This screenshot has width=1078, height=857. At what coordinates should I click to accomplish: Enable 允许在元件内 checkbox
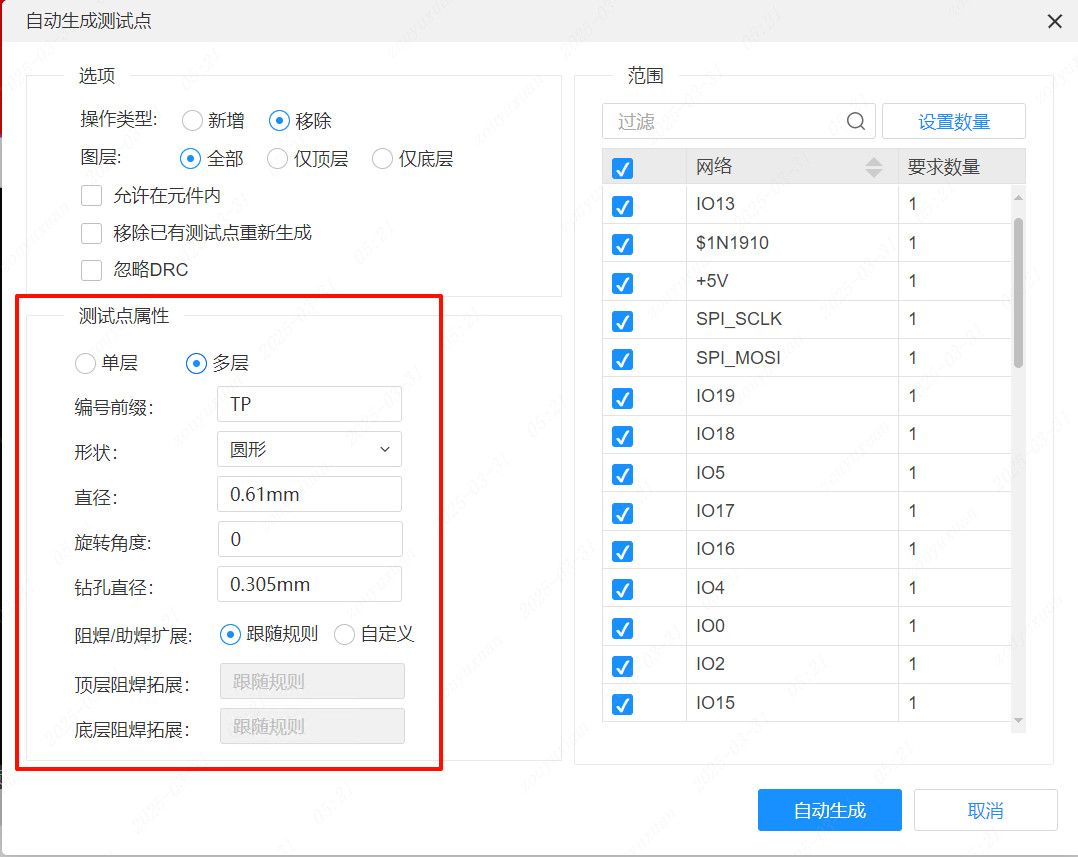[x=91, y=195]
